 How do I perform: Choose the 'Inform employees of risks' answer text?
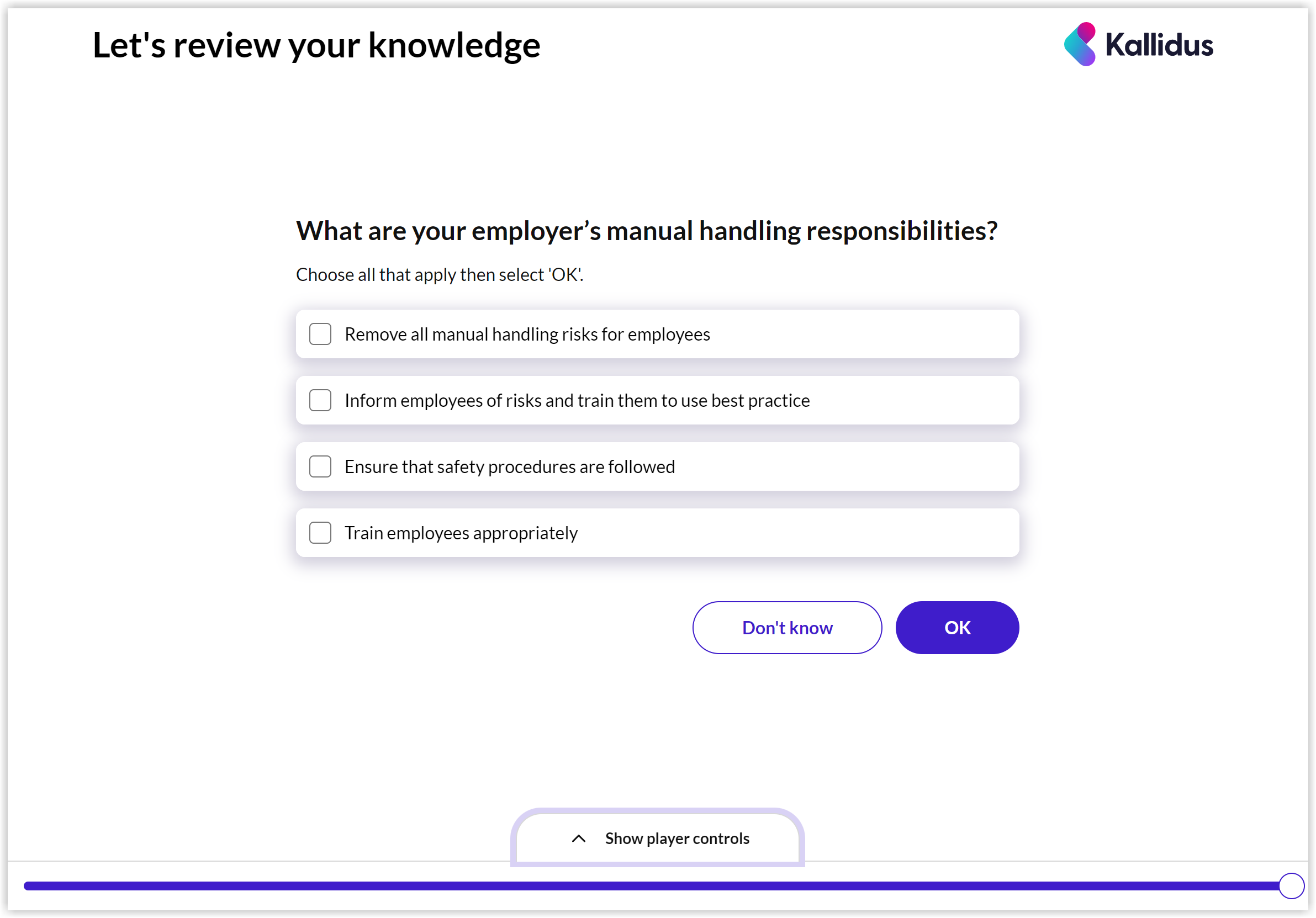pyautogui.click(x=577, y=401)
